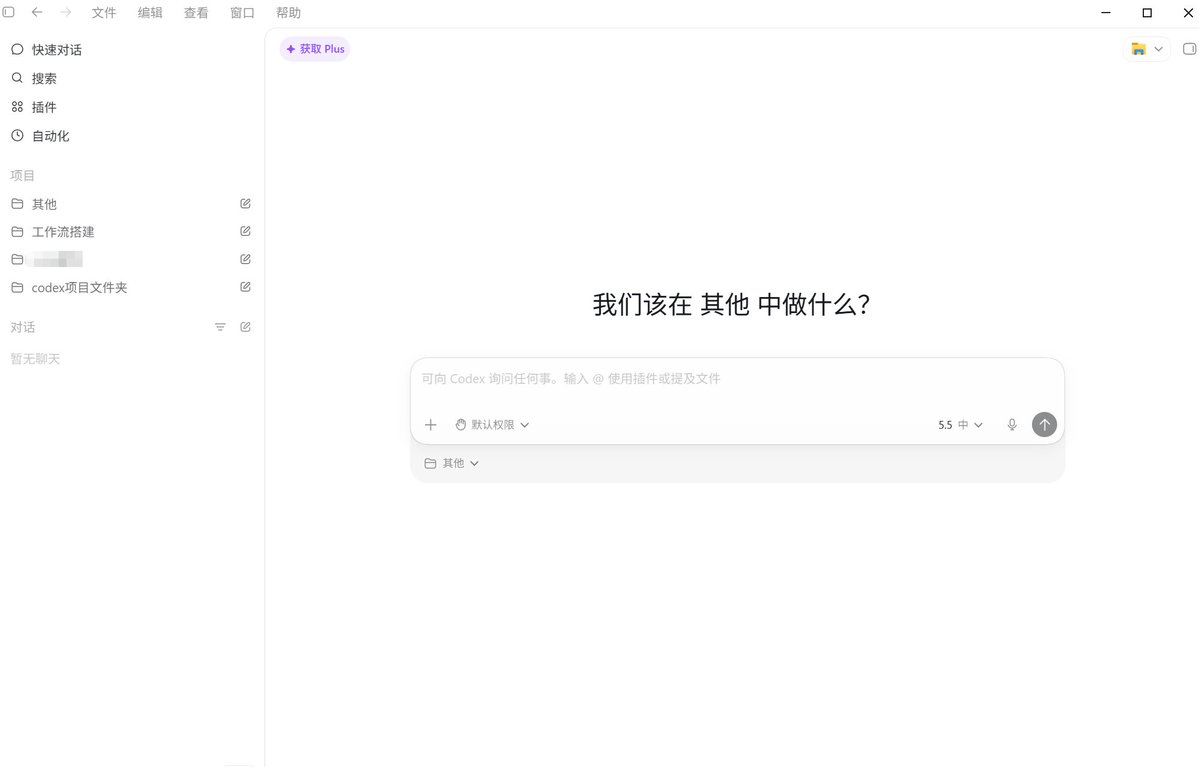Open the 编辑 menu
This screenshot has height=767, width=1199.
coord(150,13)
